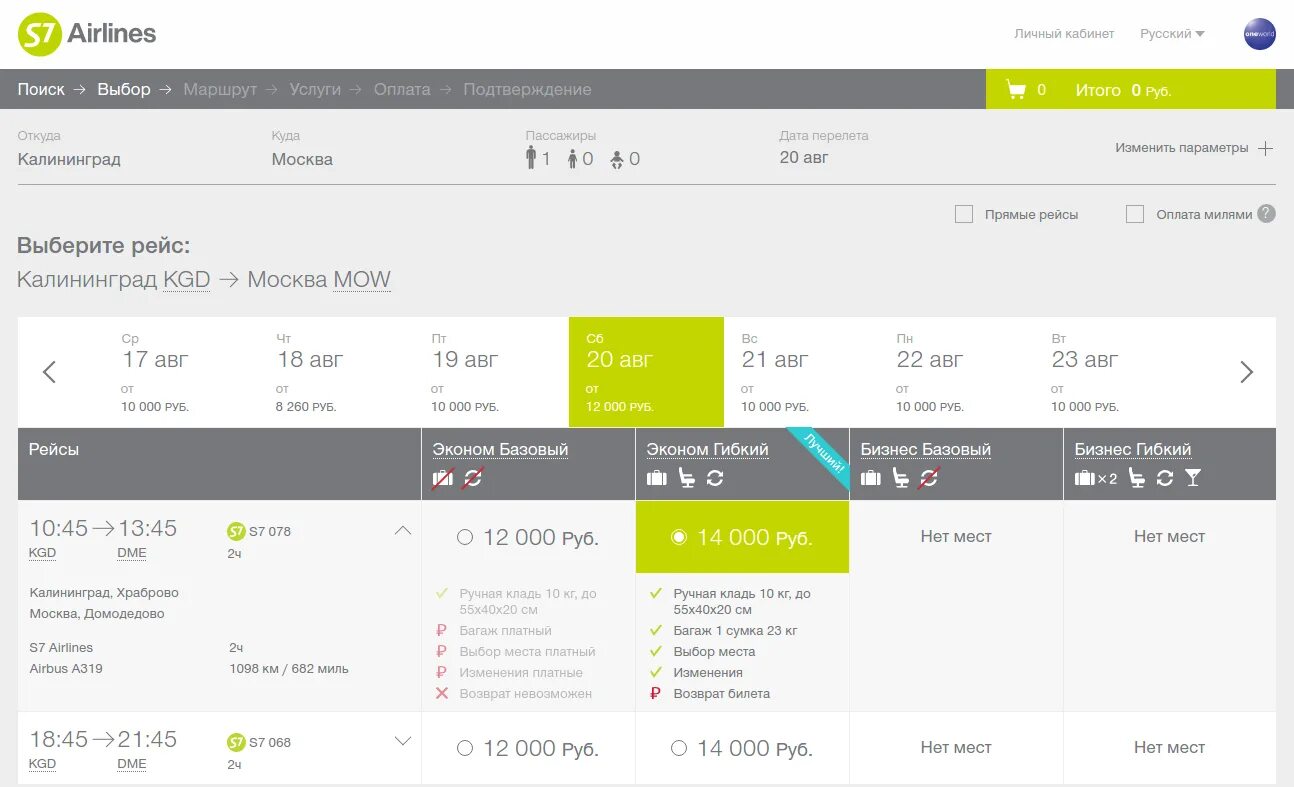The height and width of the screenshot is (787, 1294).
Task: Click exchange icon under Бизнес Гибкий
Action: 1165,478
